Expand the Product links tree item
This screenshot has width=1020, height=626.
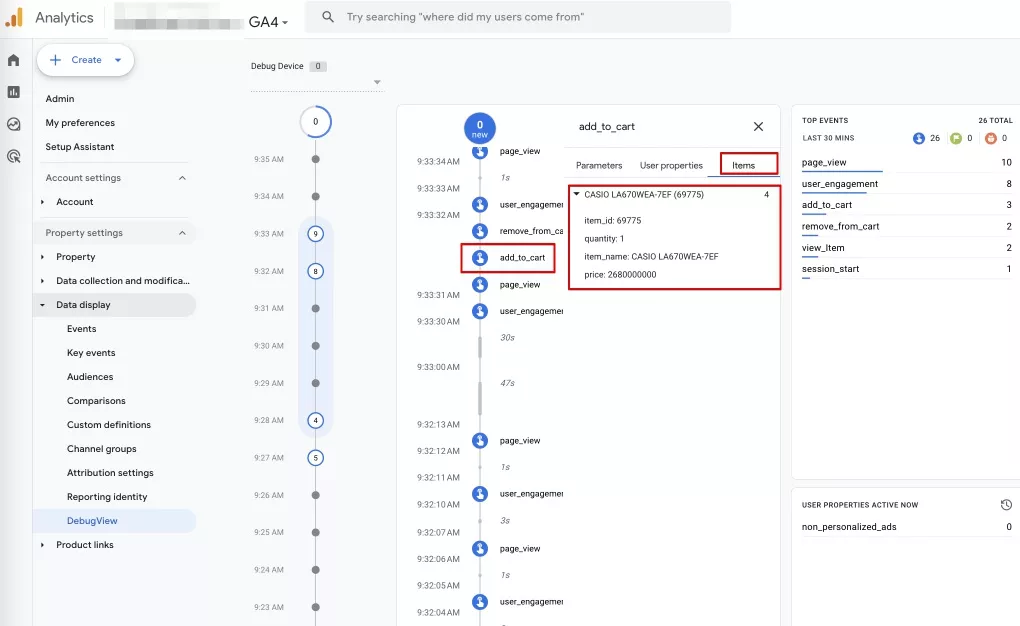click(x=42, y=545)
